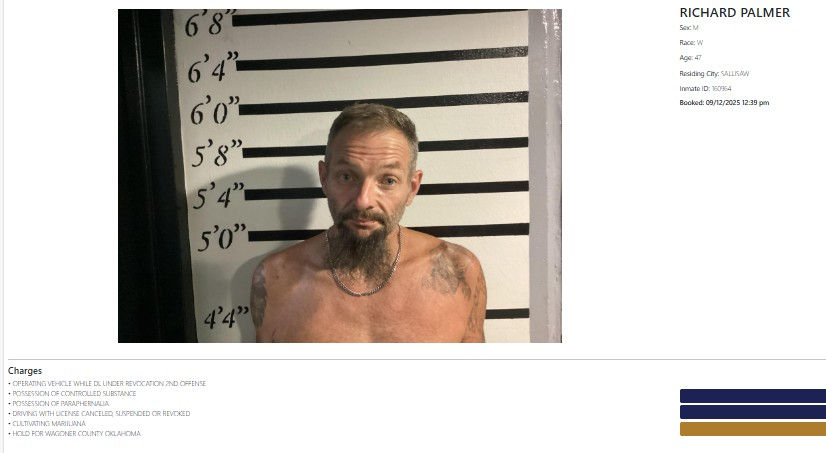Image resolution: width=826 pixels, height=453 pixels.
Task: Click the Cultivating Marijuana charge
Action: click(49, 424)
